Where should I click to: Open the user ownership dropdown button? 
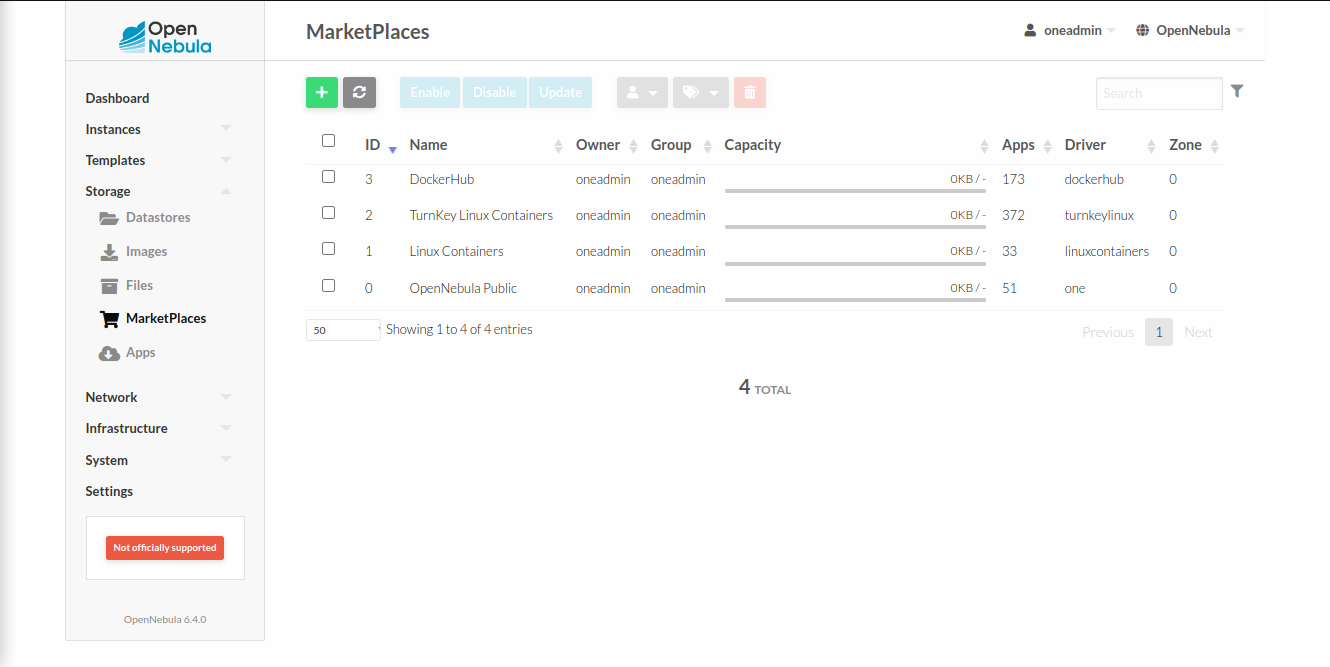pos(642,92)
